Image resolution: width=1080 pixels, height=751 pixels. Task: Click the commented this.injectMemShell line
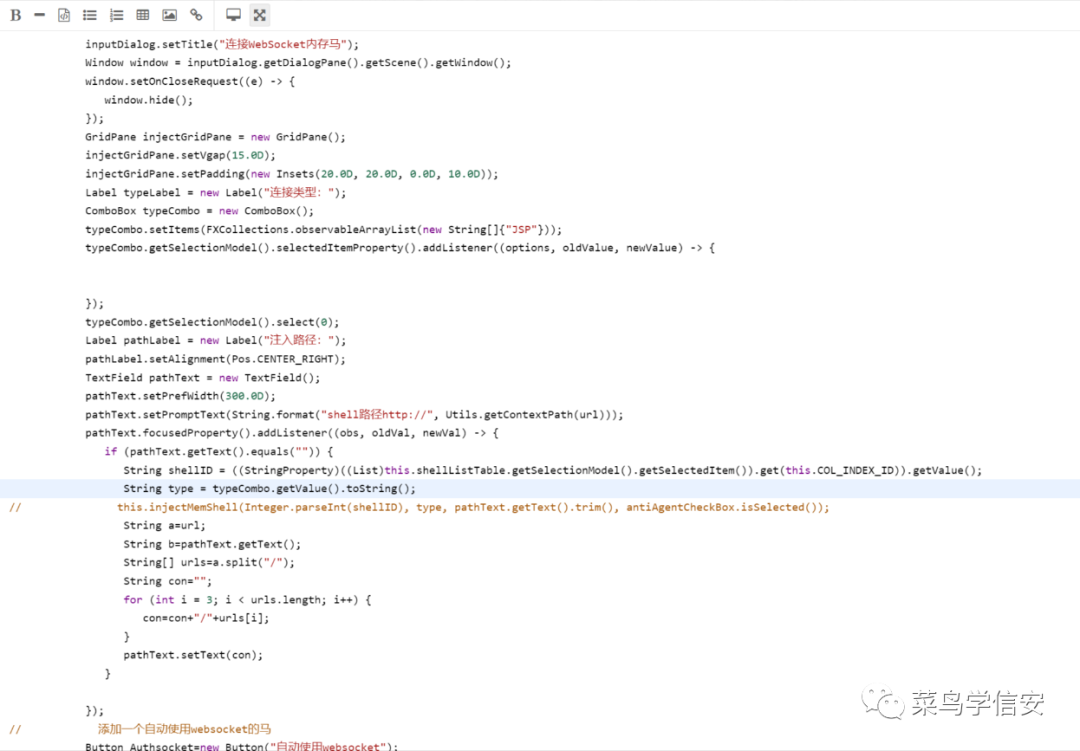click(472, 507)
